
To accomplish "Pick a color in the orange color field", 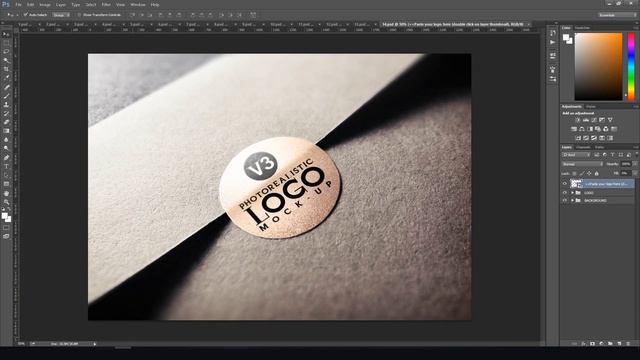I will pyautogui.click(x=598, y=67).
